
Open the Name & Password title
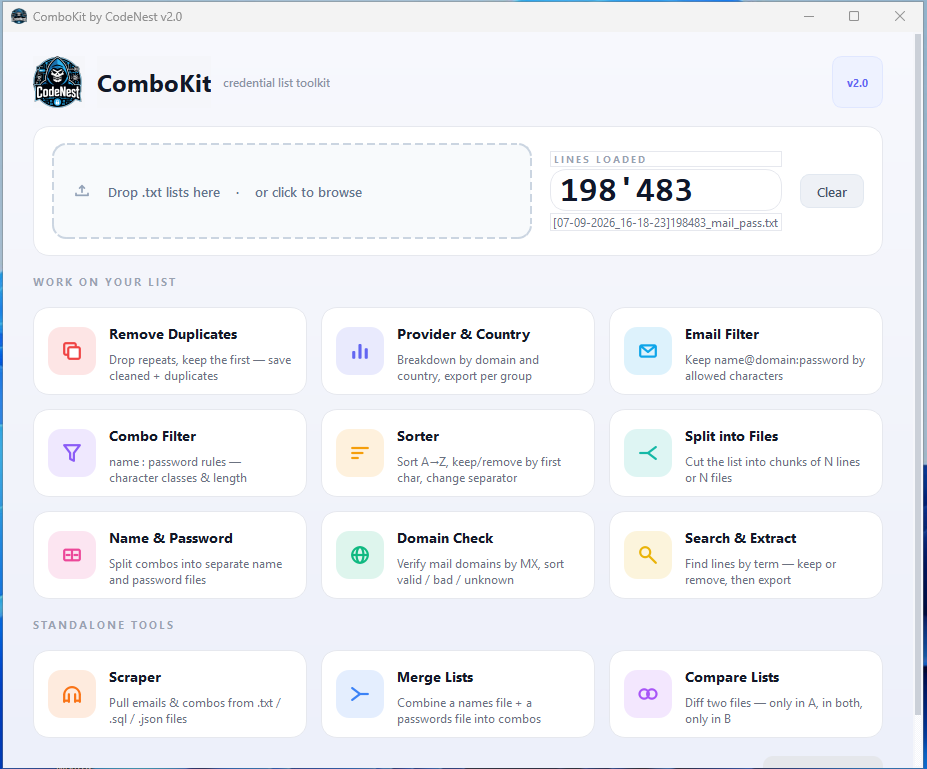click(x=171, y=538)
